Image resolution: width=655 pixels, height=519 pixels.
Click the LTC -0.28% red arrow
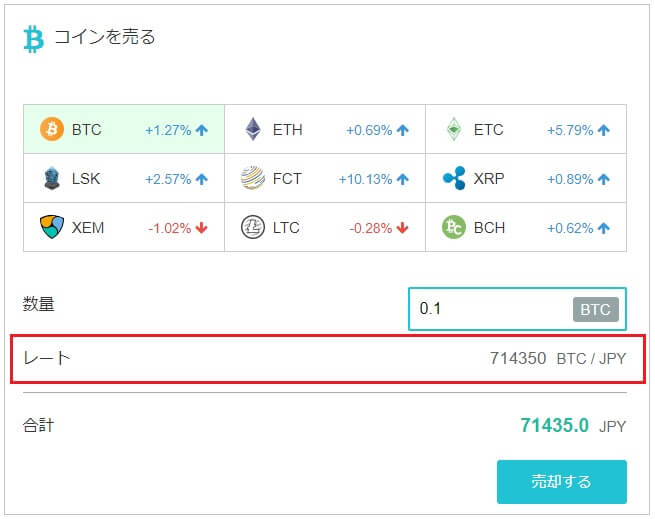pos(403,228)
